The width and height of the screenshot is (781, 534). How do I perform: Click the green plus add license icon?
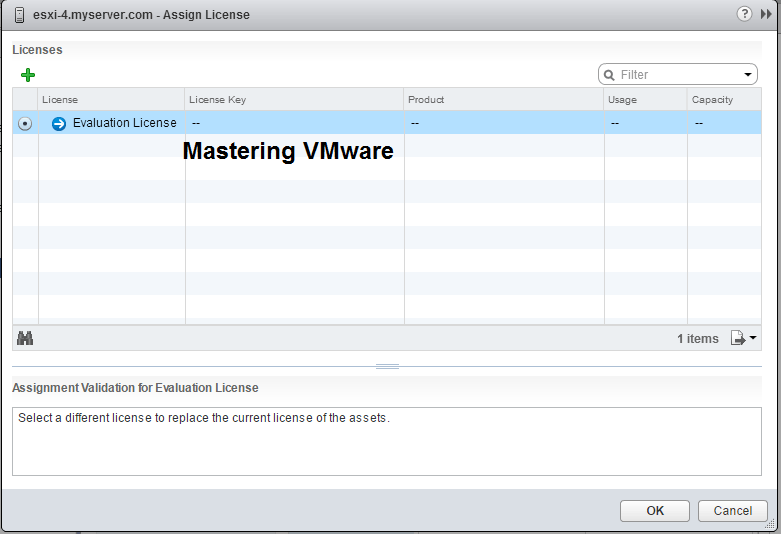point(28,75)
